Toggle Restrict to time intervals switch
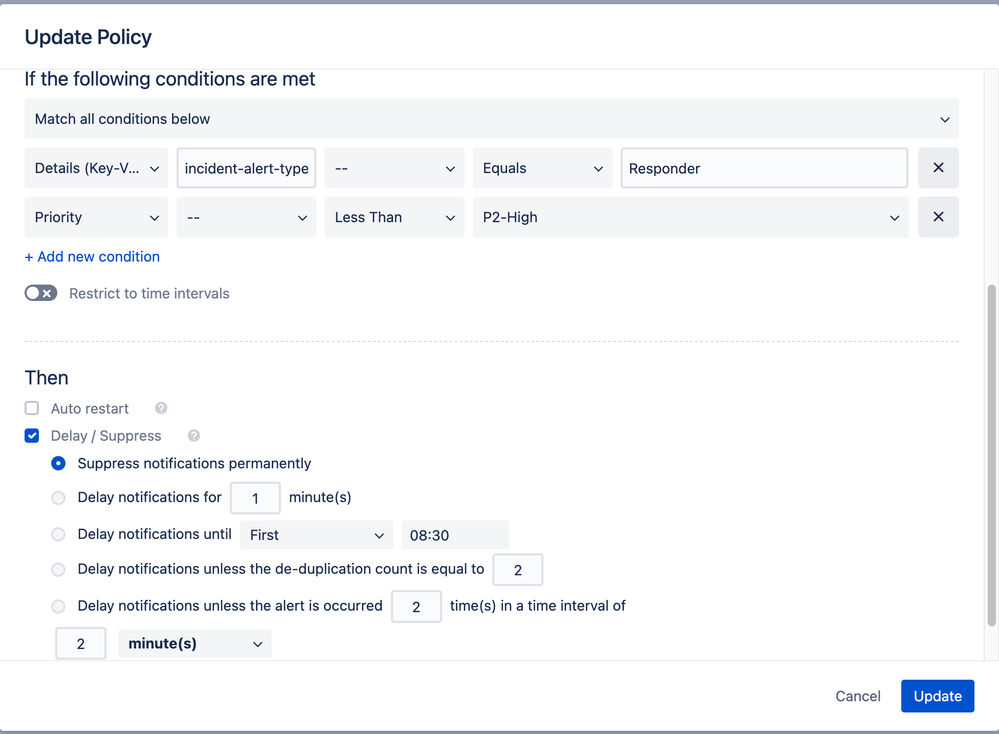Viewport: 999px width, 734px height. point(41,293)
